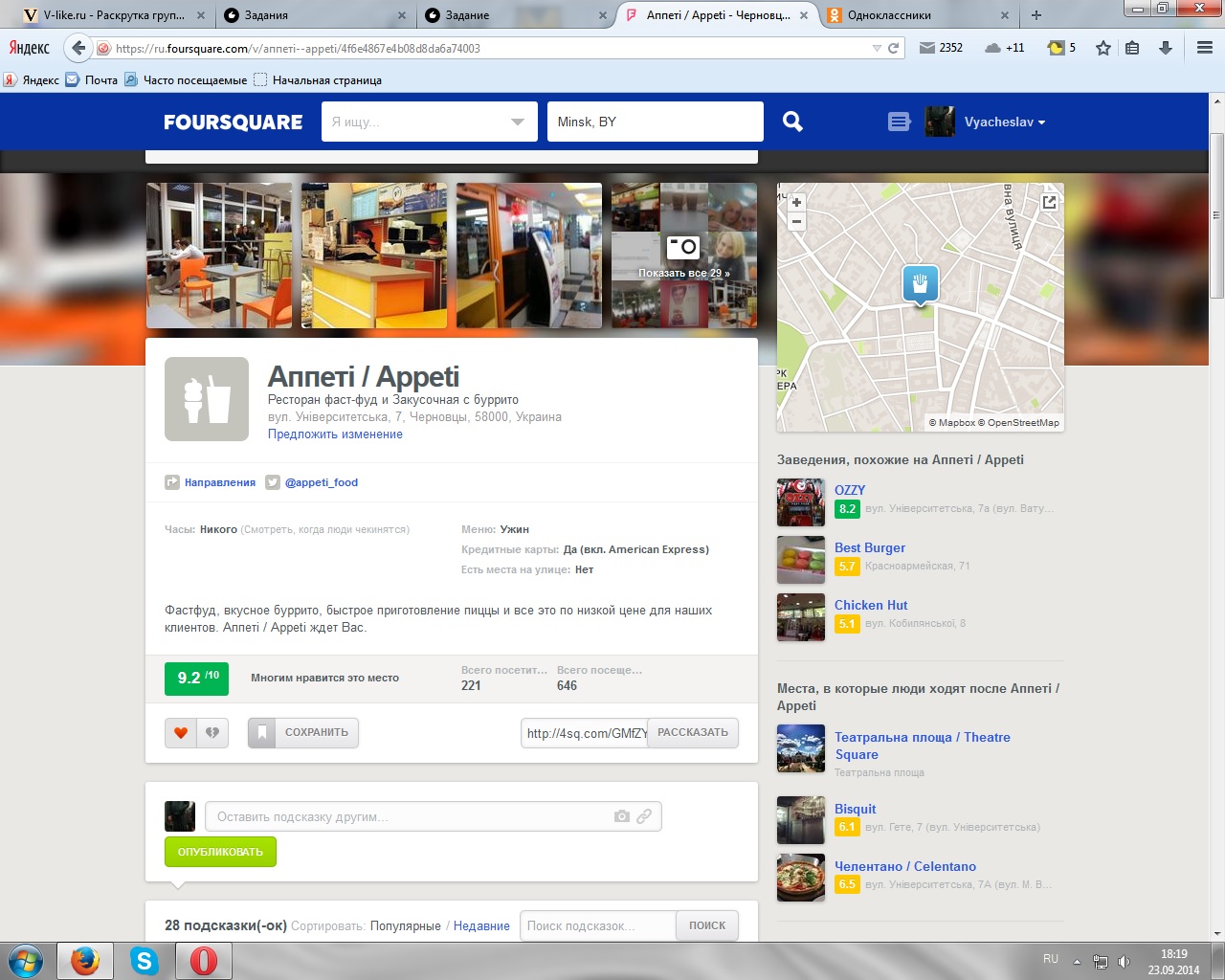Image resolution: width=1225 pixels, height=980 pixels.
Task: Click the green ОПУБЛИКОВАТЬ button
Action: tap(220, 852)
